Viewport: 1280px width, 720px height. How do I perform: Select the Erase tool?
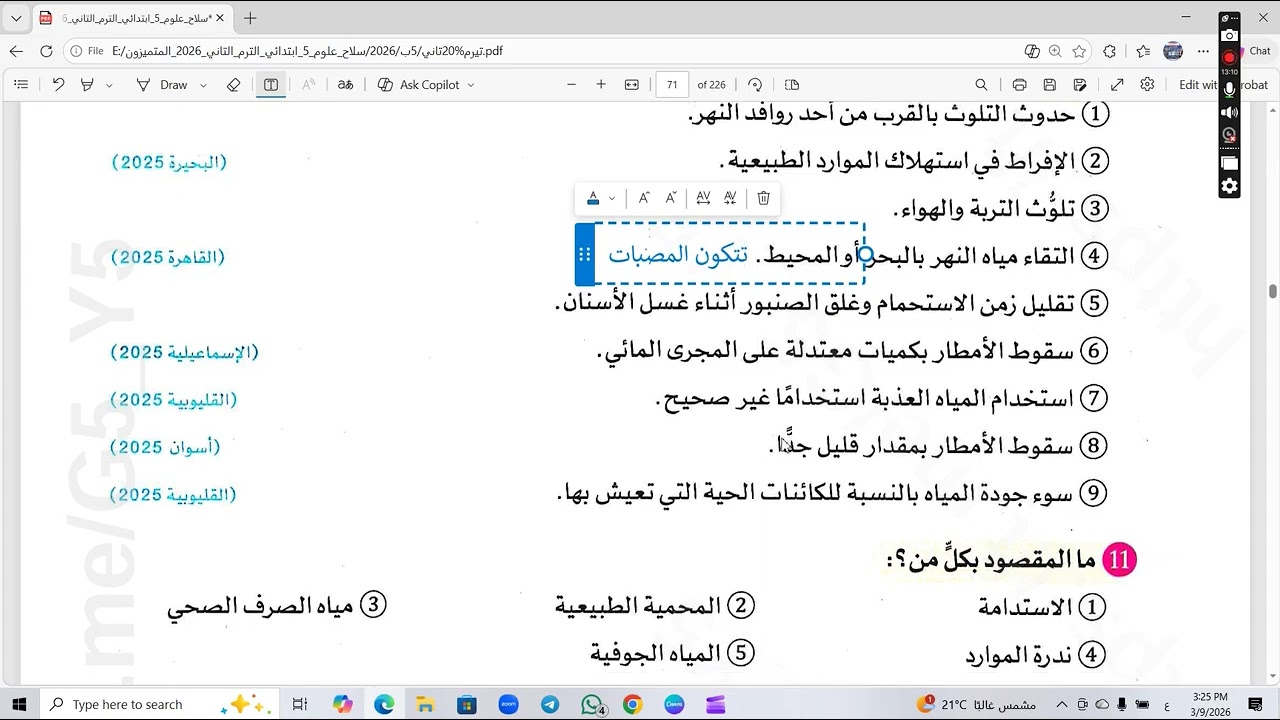tap(234, 85)
